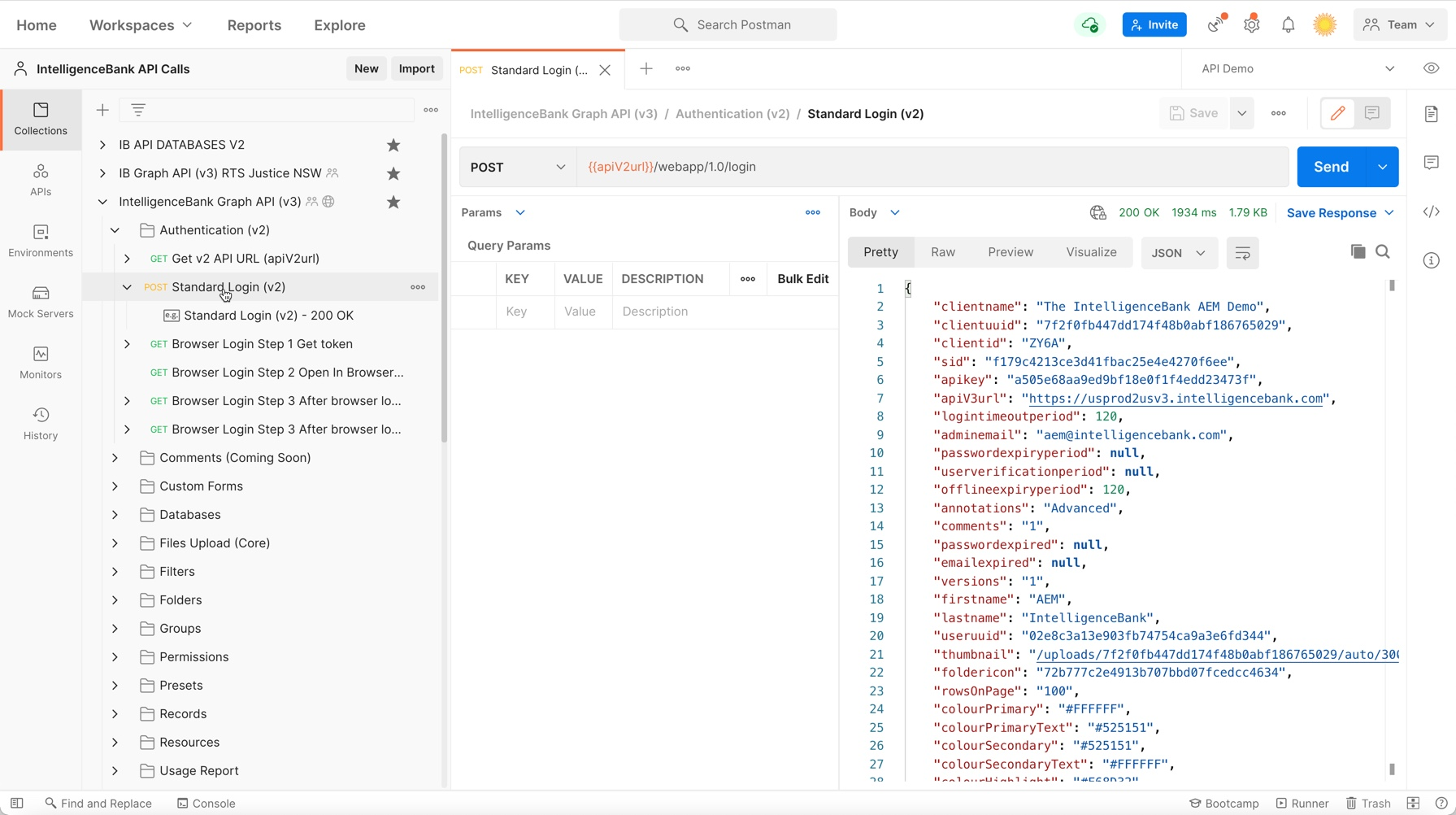Open the Environments sidebar panel
This screenshot has width=1456, height=815.
click(x=41, y=241)
